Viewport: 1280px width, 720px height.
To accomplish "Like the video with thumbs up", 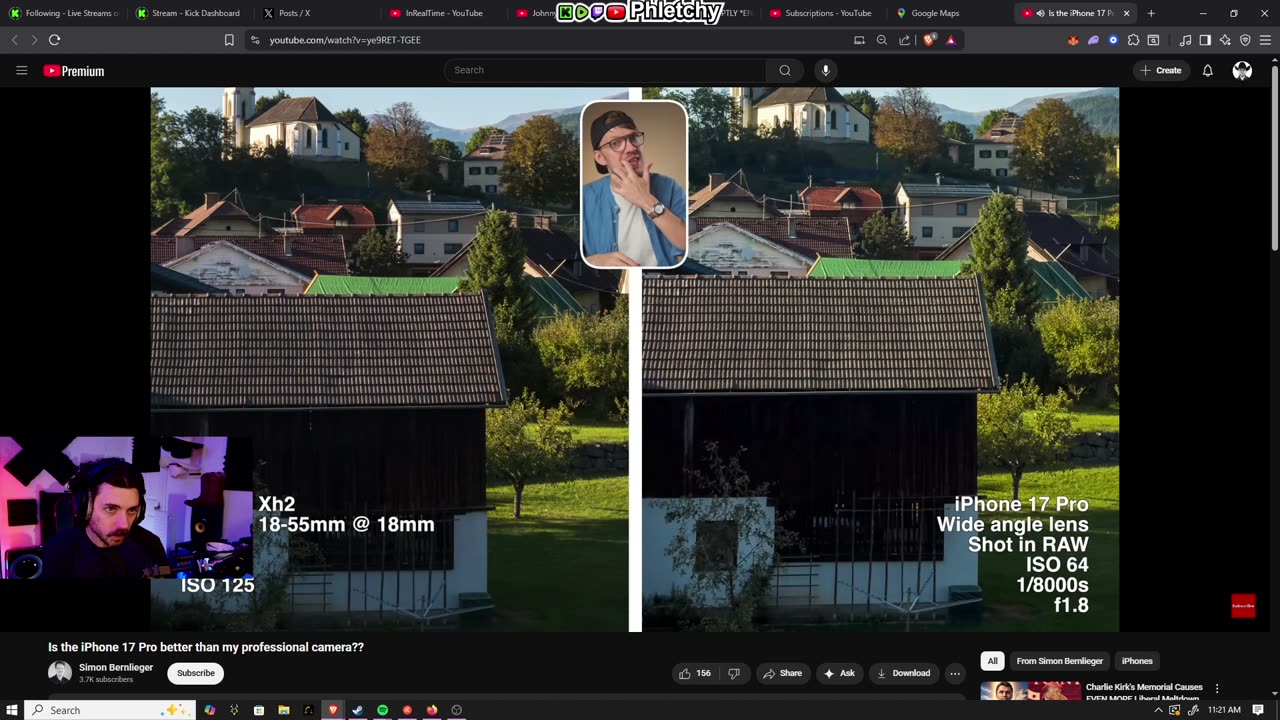I will coord(695,673).
